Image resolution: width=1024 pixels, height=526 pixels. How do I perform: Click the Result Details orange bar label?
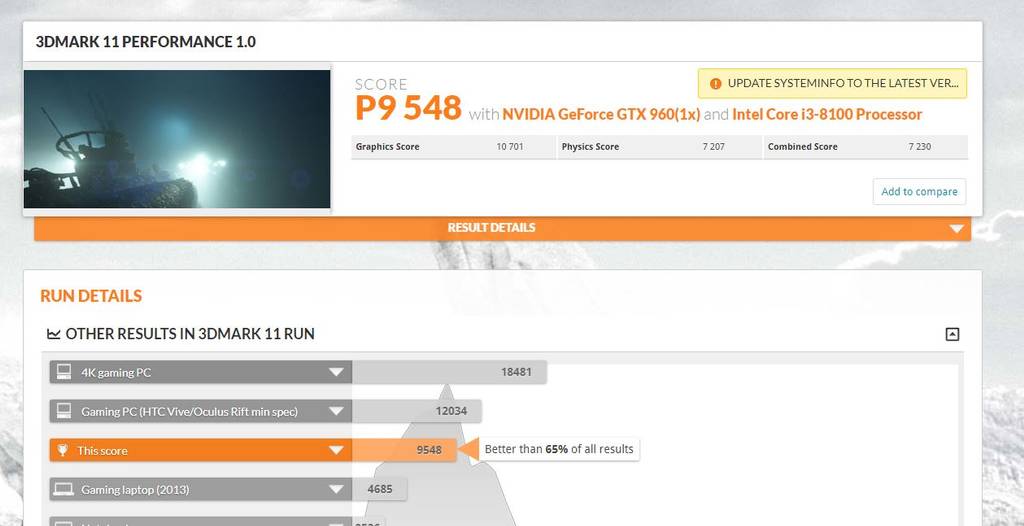(491, 227)
